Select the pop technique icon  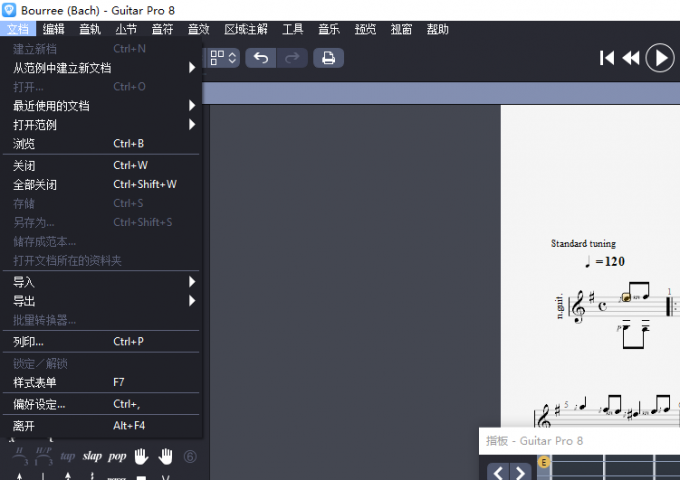click(117, 456)
